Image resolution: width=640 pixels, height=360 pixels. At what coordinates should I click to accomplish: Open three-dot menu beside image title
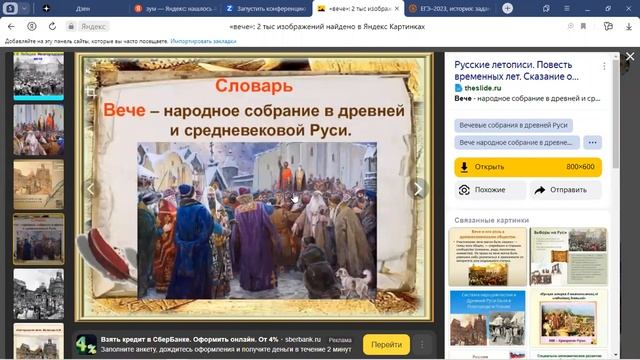604,66
